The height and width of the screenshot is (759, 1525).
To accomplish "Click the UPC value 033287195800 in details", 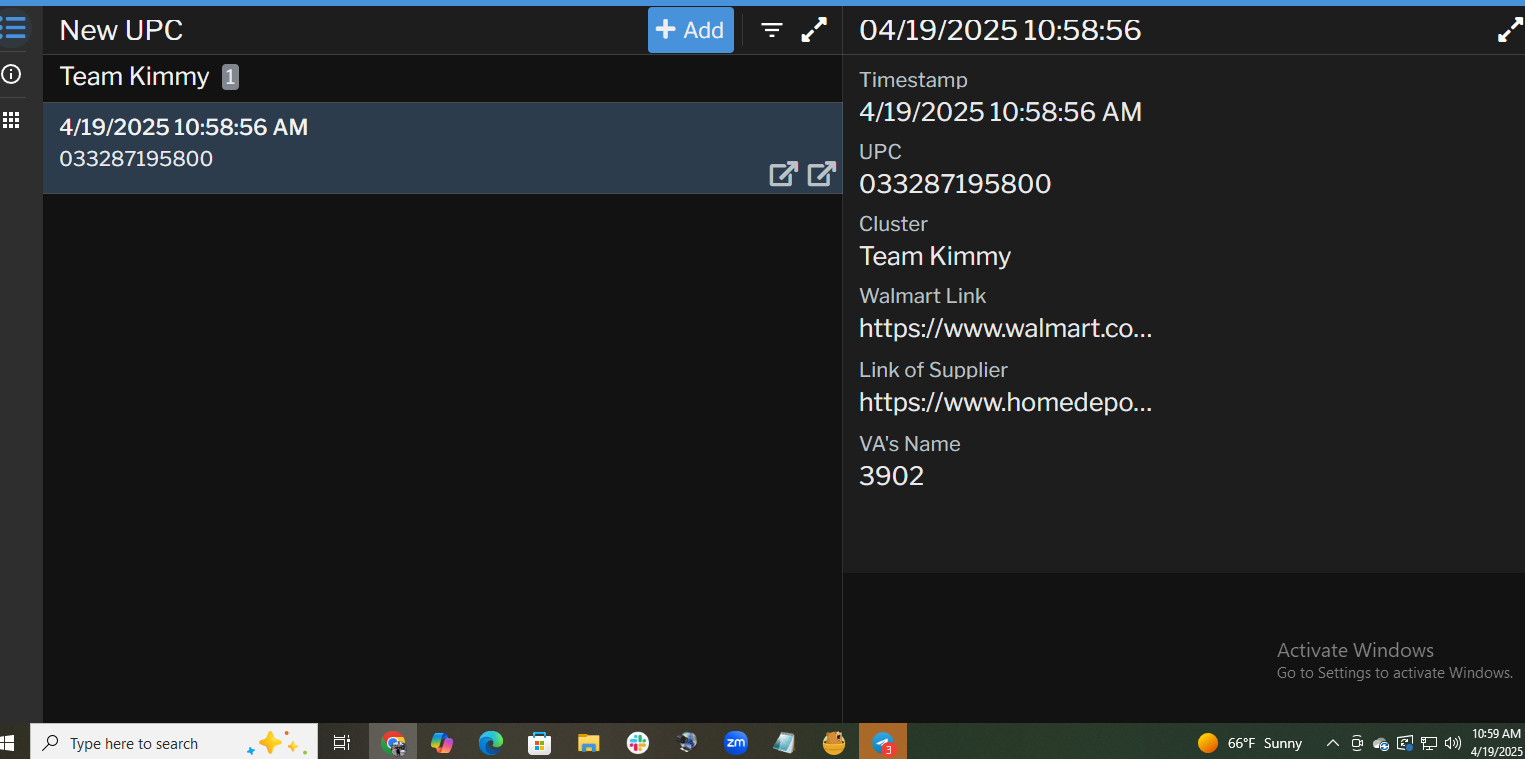I will (955, 184).
